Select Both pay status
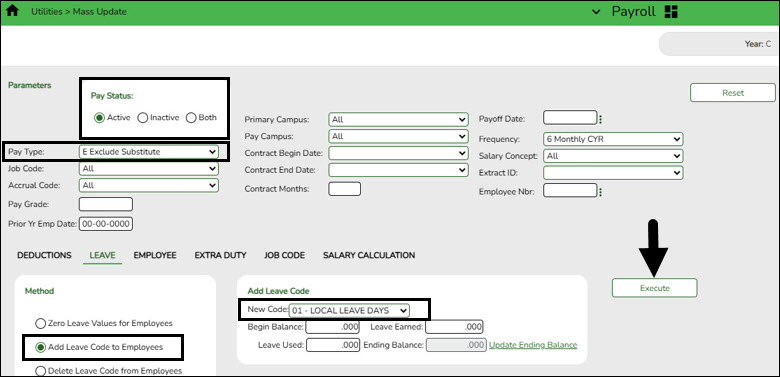 click(x=191, y=118)
